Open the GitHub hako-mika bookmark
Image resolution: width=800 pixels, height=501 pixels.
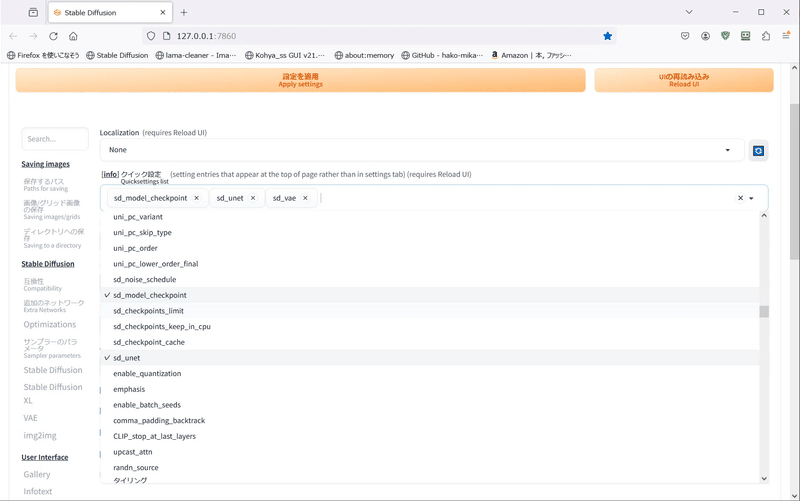pyautogui.click(x=442, y=55)
